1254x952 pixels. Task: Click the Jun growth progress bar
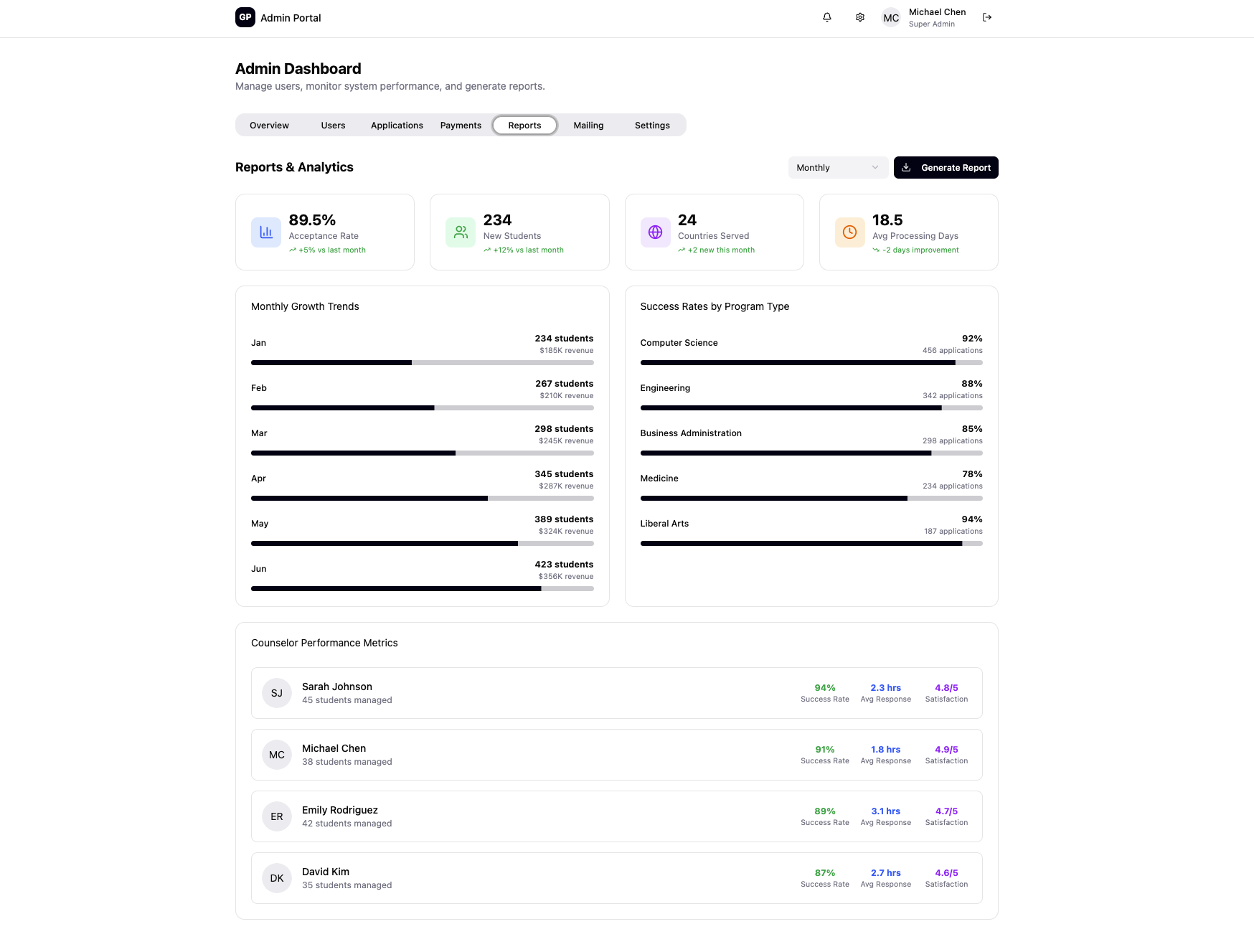click(x=422, y=589)
